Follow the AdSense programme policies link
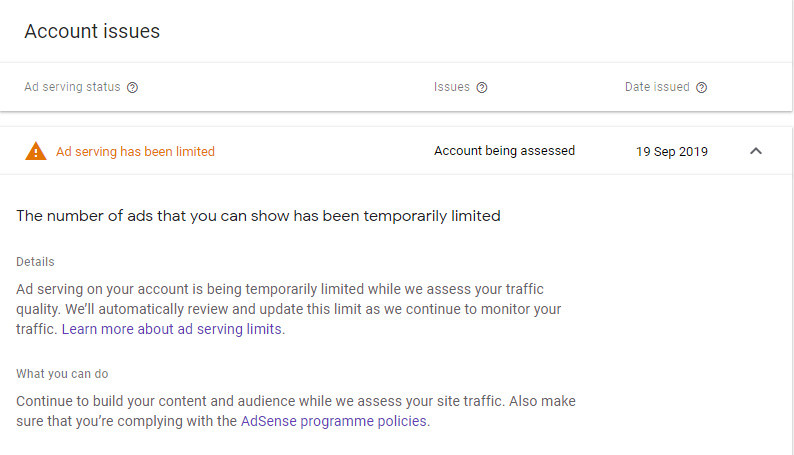 pyautogui.click(x=334, y=421)
